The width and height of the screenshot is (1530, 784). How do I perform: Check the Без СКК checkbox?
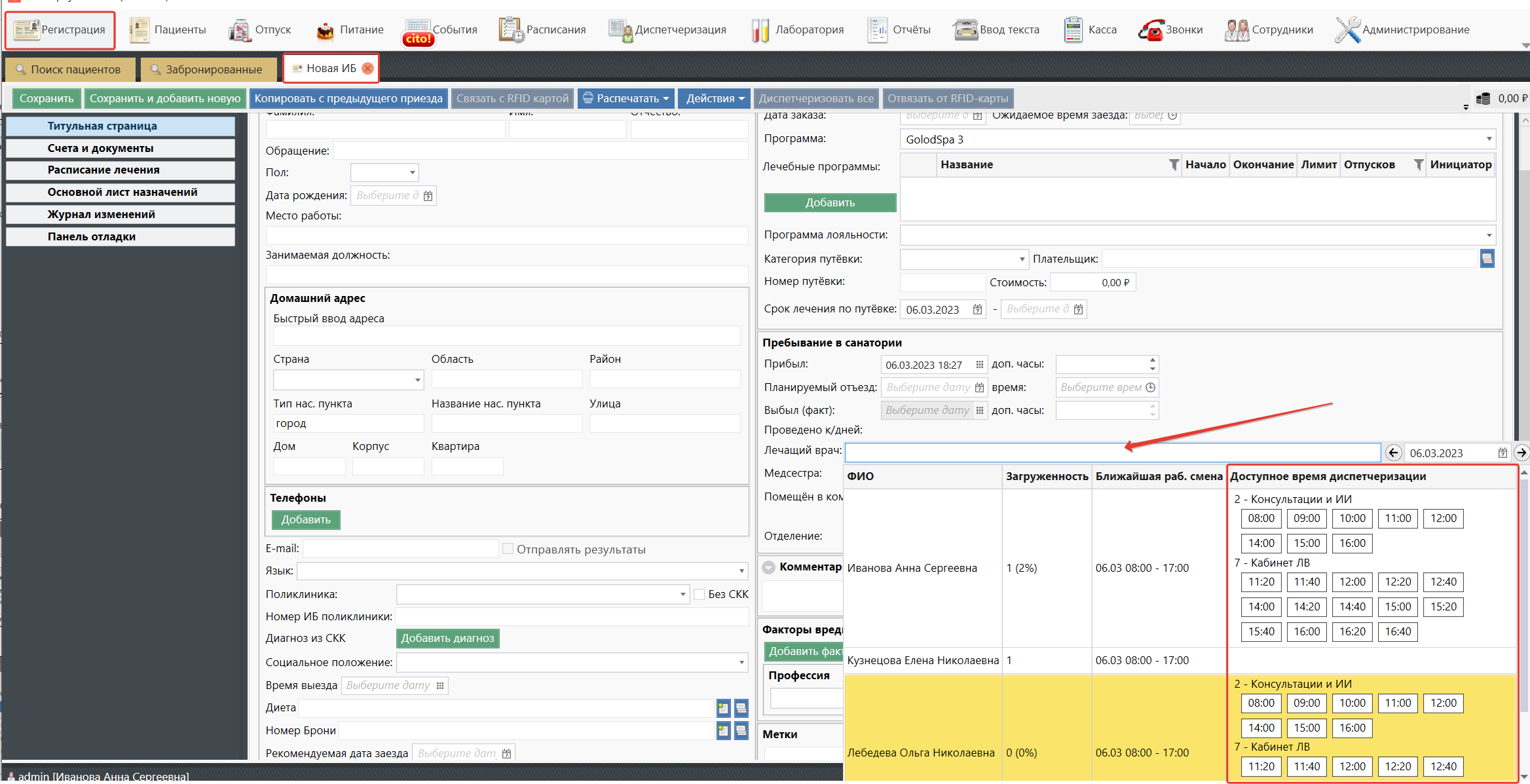(x=699, y=594)
